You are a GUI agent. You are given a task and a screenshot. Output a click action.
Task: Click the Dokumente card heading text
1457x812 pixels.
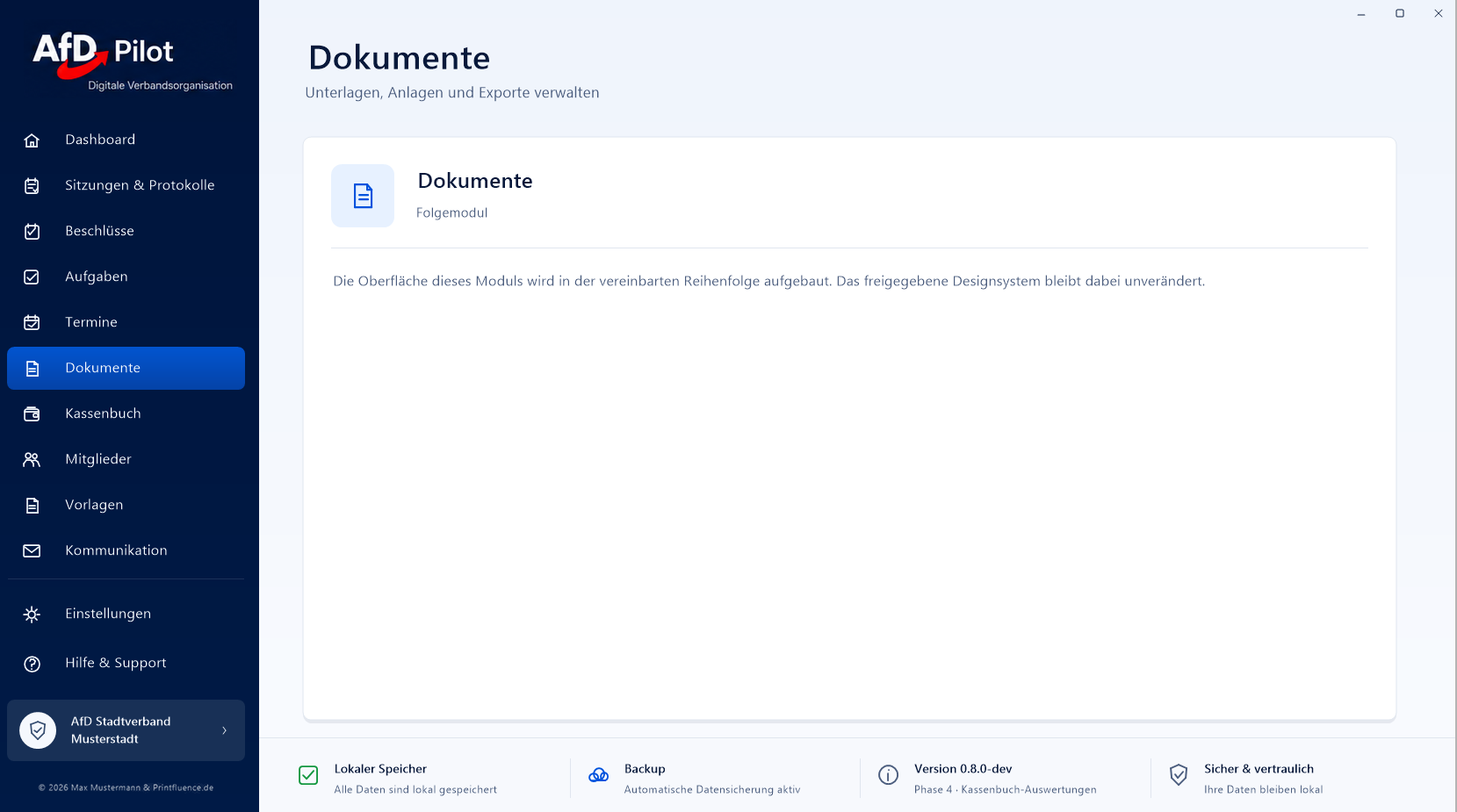coord(475,181)
